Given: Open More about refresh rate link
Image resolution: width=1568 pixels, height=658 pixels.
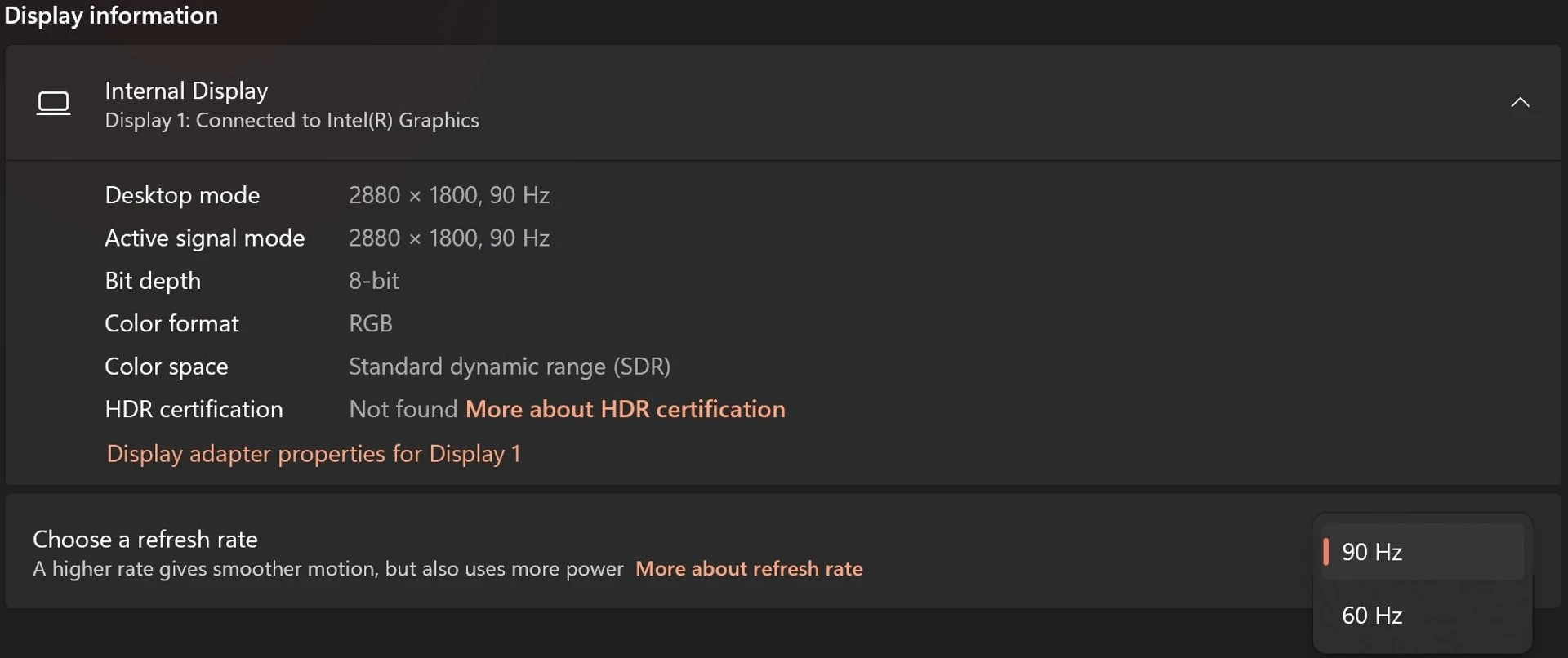Looking at the screenshot, I should click(x=749, y=569).
